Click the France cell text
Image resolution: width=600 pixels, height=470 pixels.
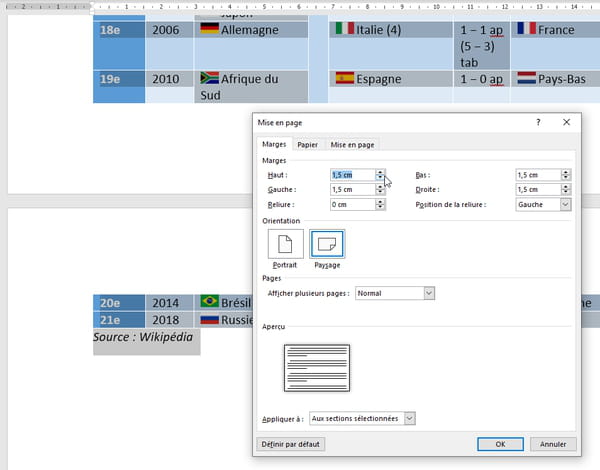(556, 30)
